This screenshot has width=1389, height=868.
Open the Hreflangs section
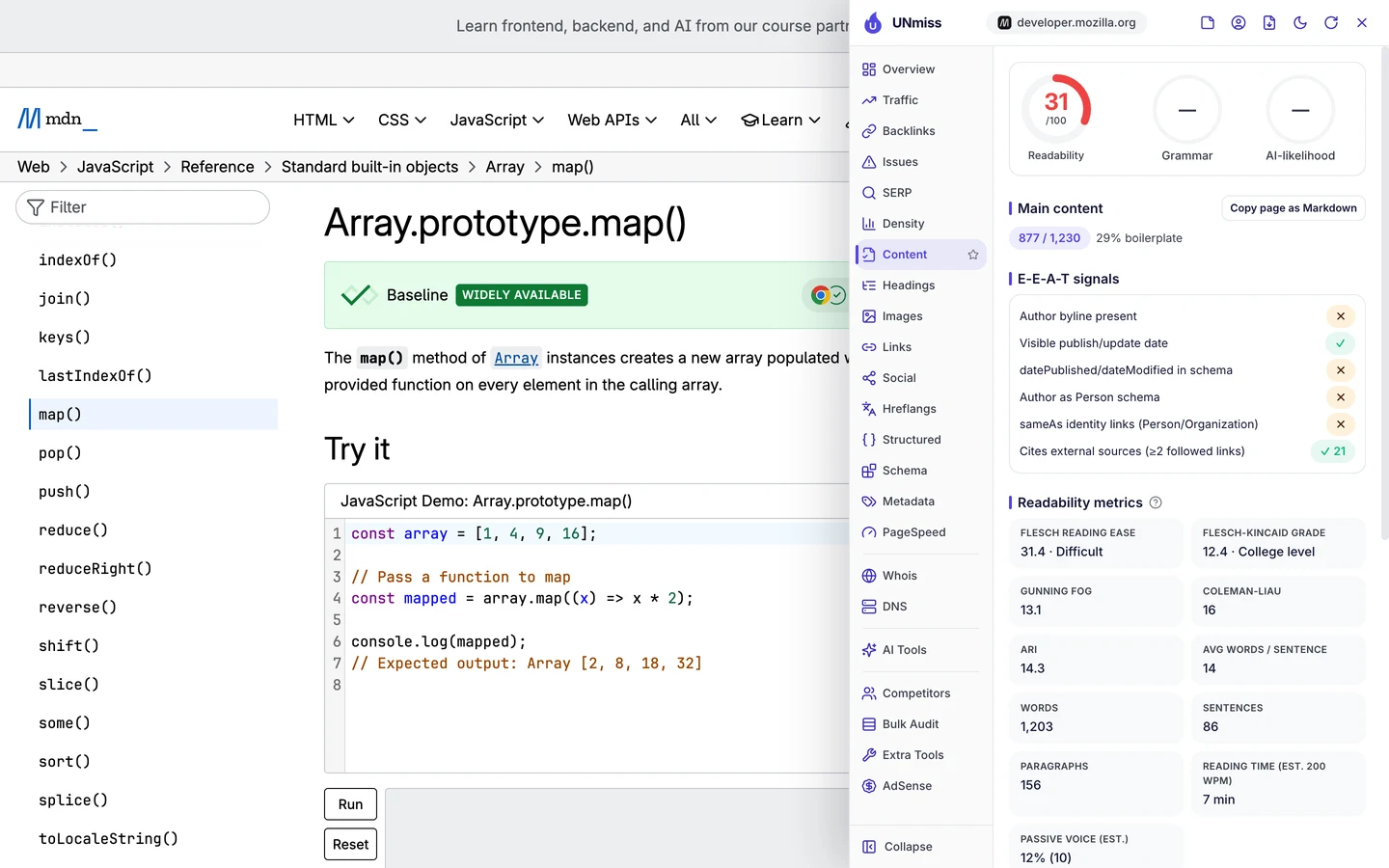(920, 409)
